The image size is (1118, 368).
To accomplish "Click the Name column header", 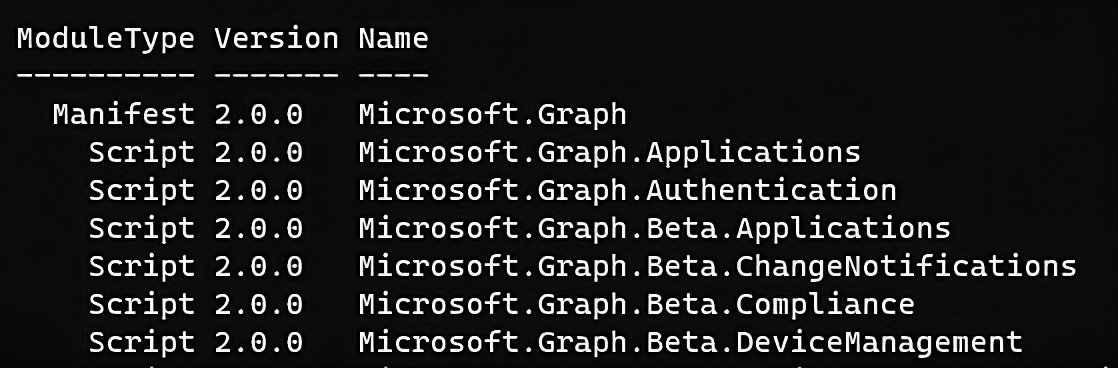I will [x=394, y=38].
